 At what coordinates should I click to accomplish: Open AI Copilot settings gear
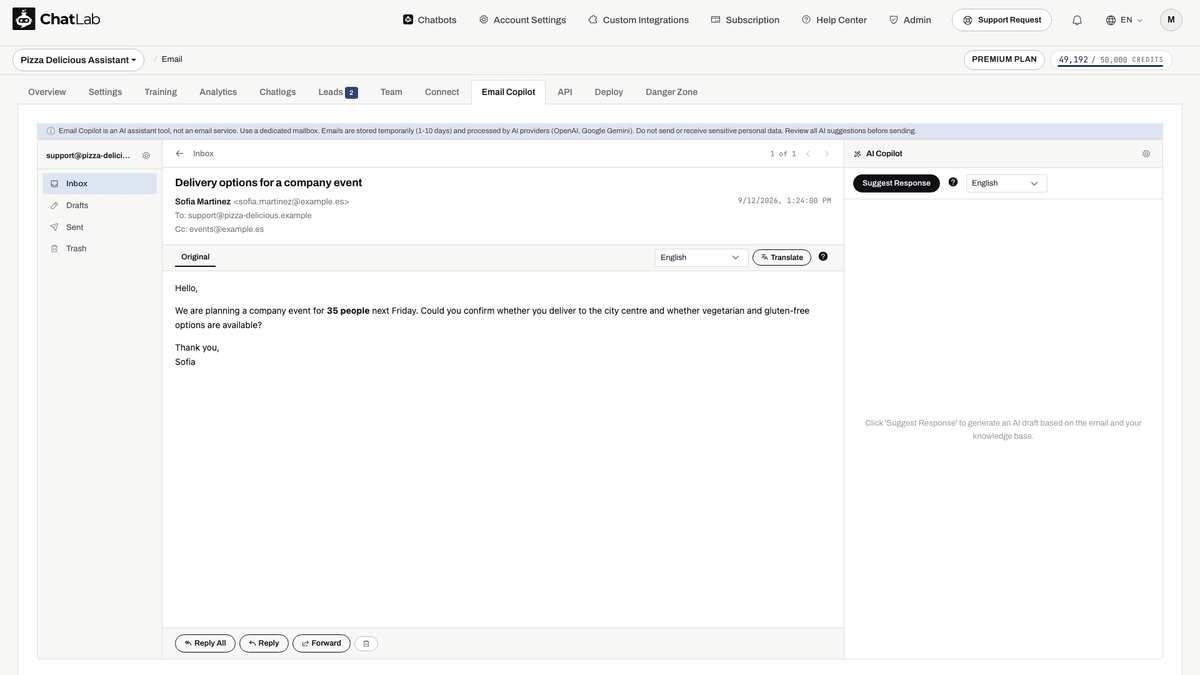point(1146,154)
